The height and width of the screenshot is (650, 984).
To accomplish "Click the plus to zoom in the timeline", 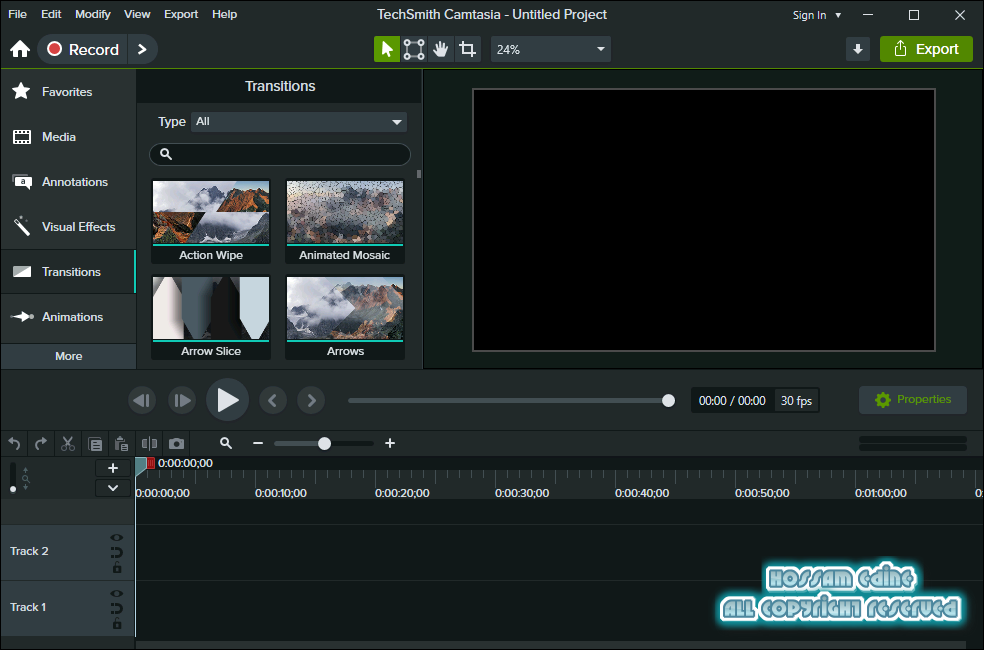I will [390, 443].
